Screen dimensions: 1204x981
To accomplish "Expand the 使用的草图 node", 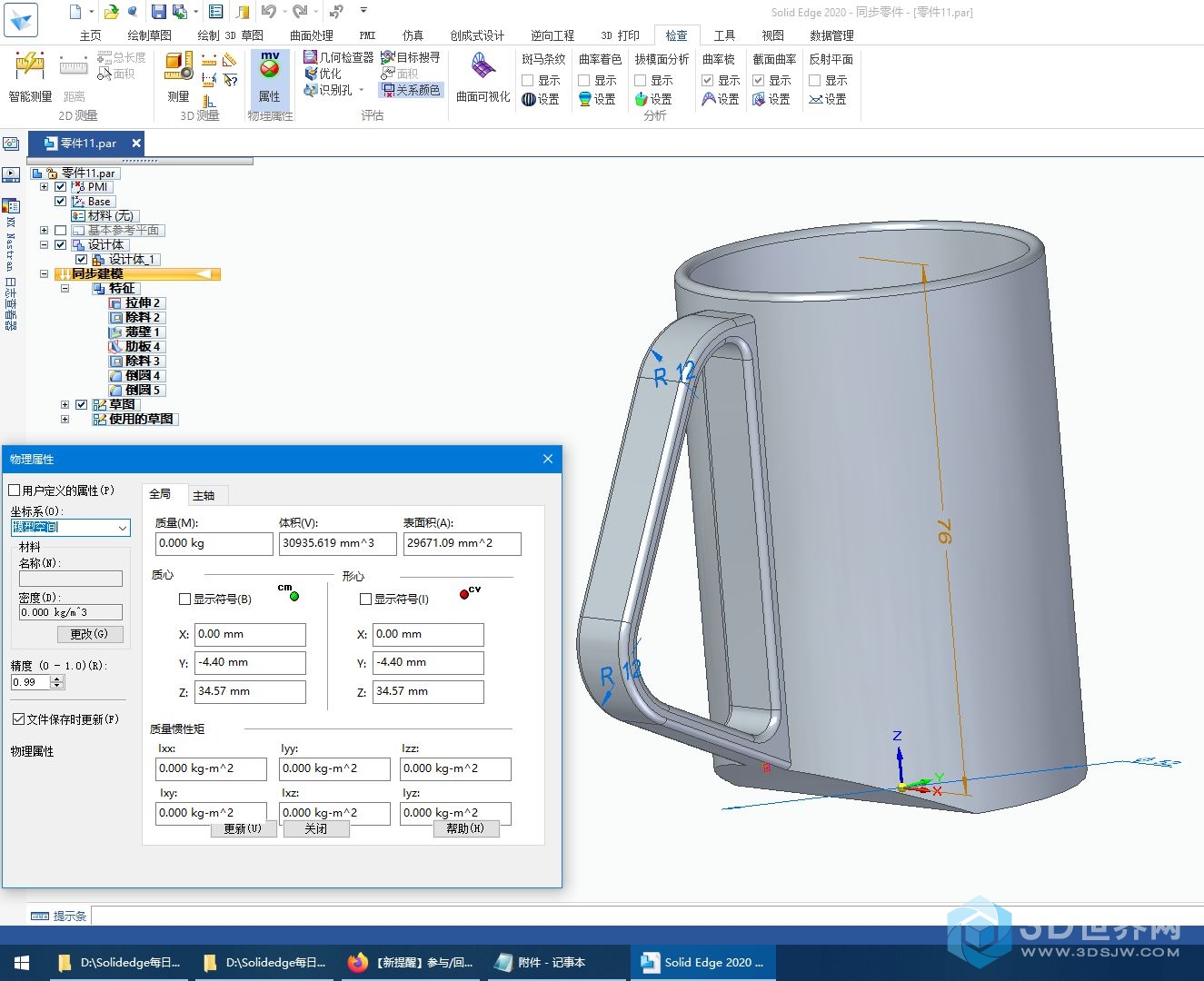I will pos(65,419).
